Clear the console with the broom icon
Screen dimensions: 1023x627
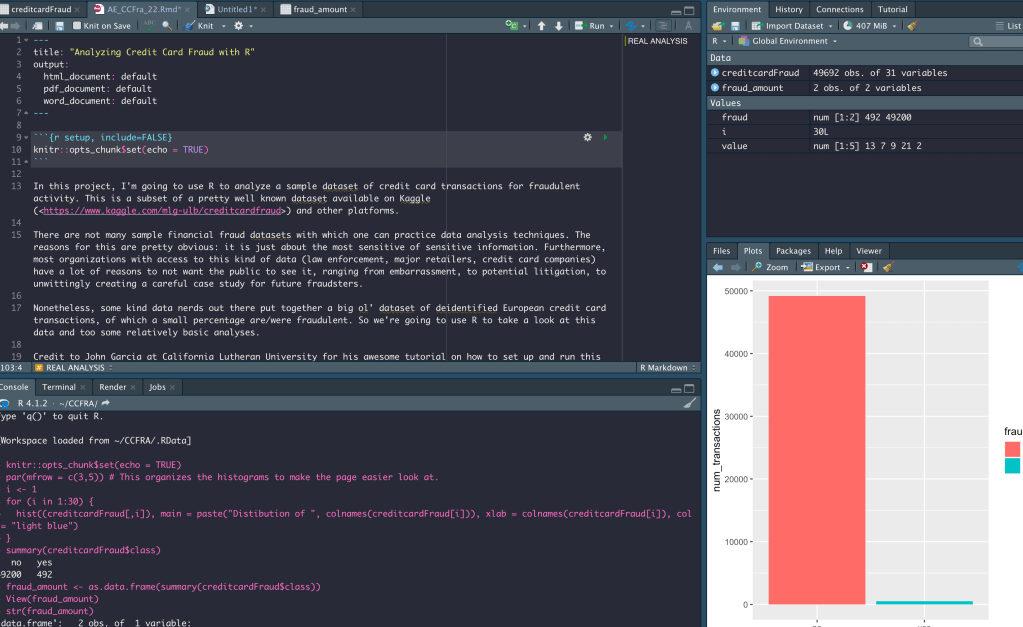[x=689, y=403]
